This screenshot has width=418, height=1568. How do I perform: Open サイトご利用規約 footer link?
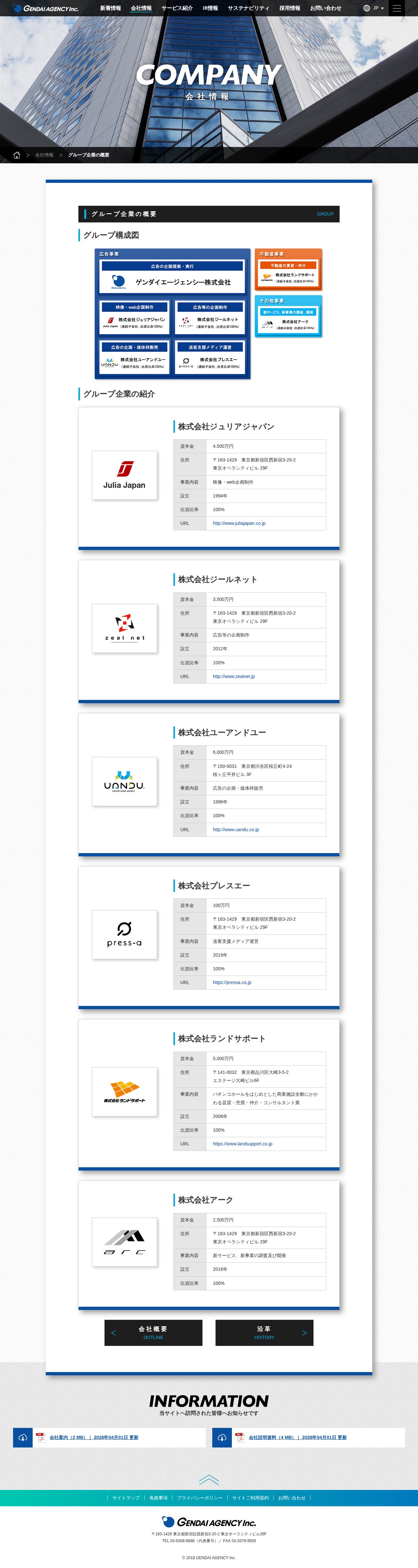coord(250,1498)
